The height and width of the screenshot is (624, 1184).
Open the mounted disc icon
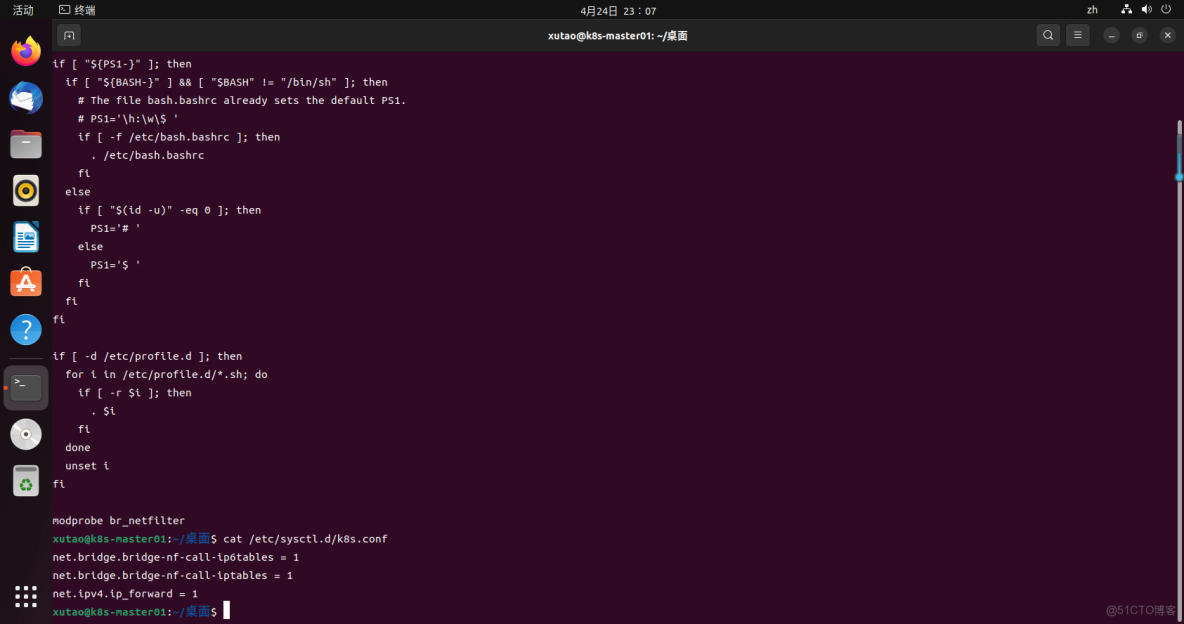click(x=26, y=434)
